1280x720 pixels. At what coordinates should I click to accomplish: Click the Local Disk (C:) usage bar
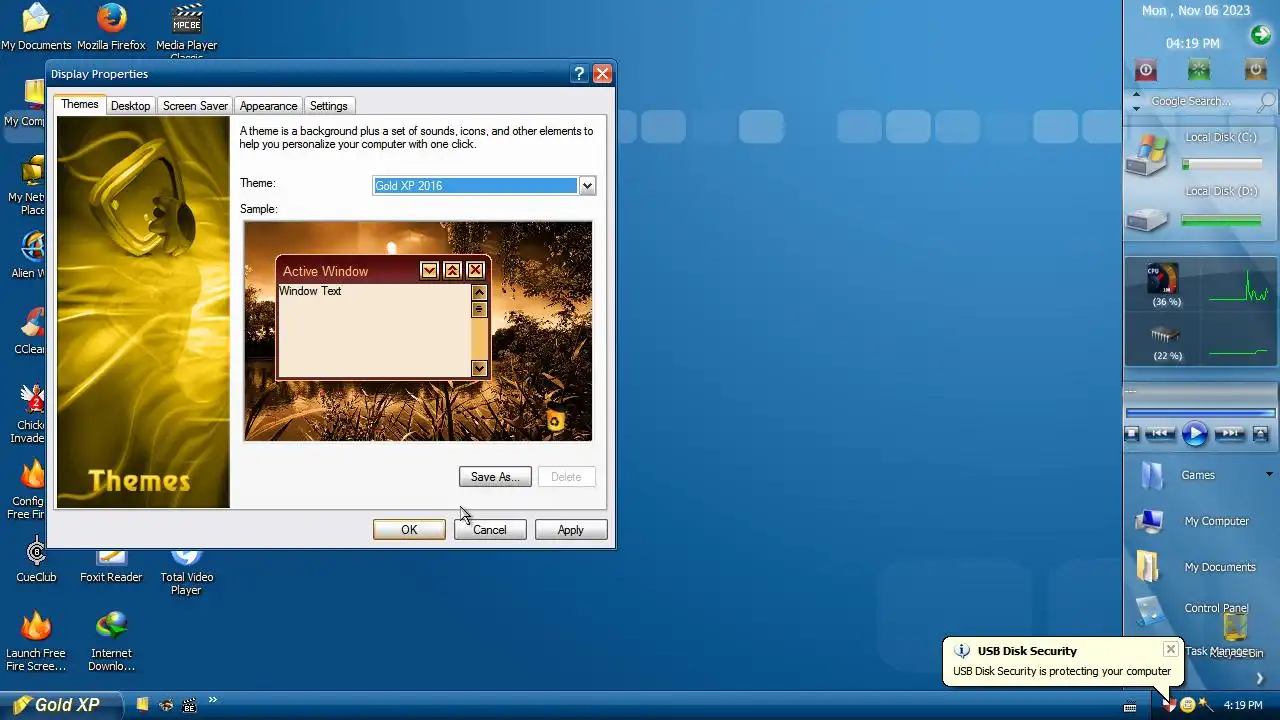pyautogui.click(x=1222, y=165)
